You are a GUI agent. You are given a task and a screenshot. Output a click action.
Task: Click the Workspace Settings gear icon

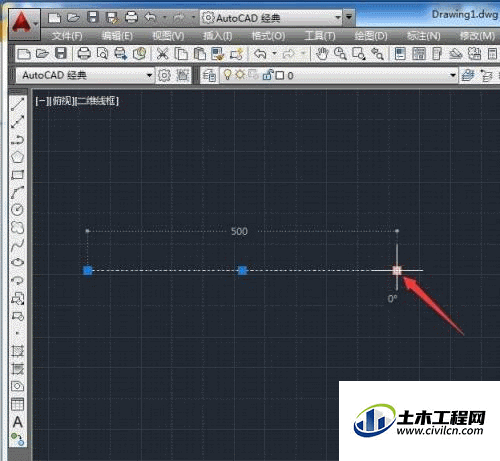164,76
